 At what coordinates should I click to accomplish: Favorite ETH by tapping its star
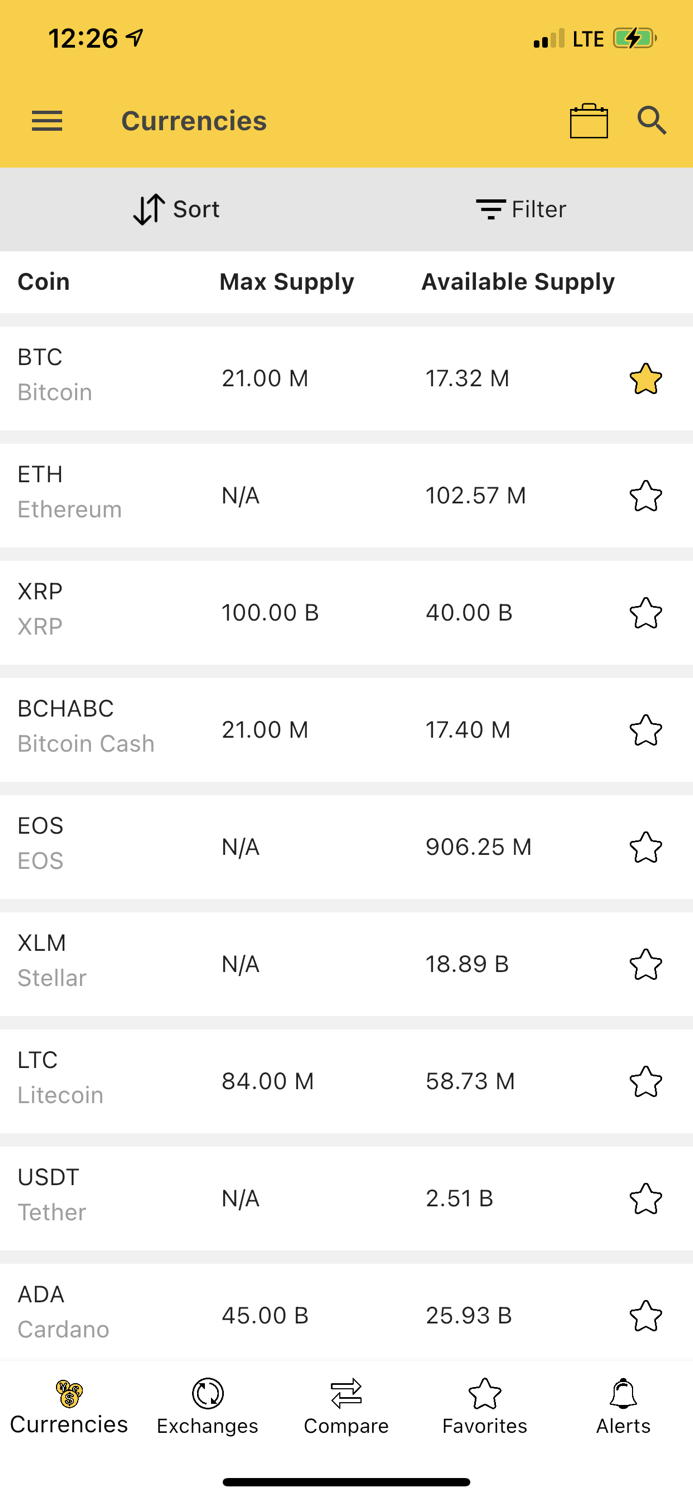tap(645, 495)
